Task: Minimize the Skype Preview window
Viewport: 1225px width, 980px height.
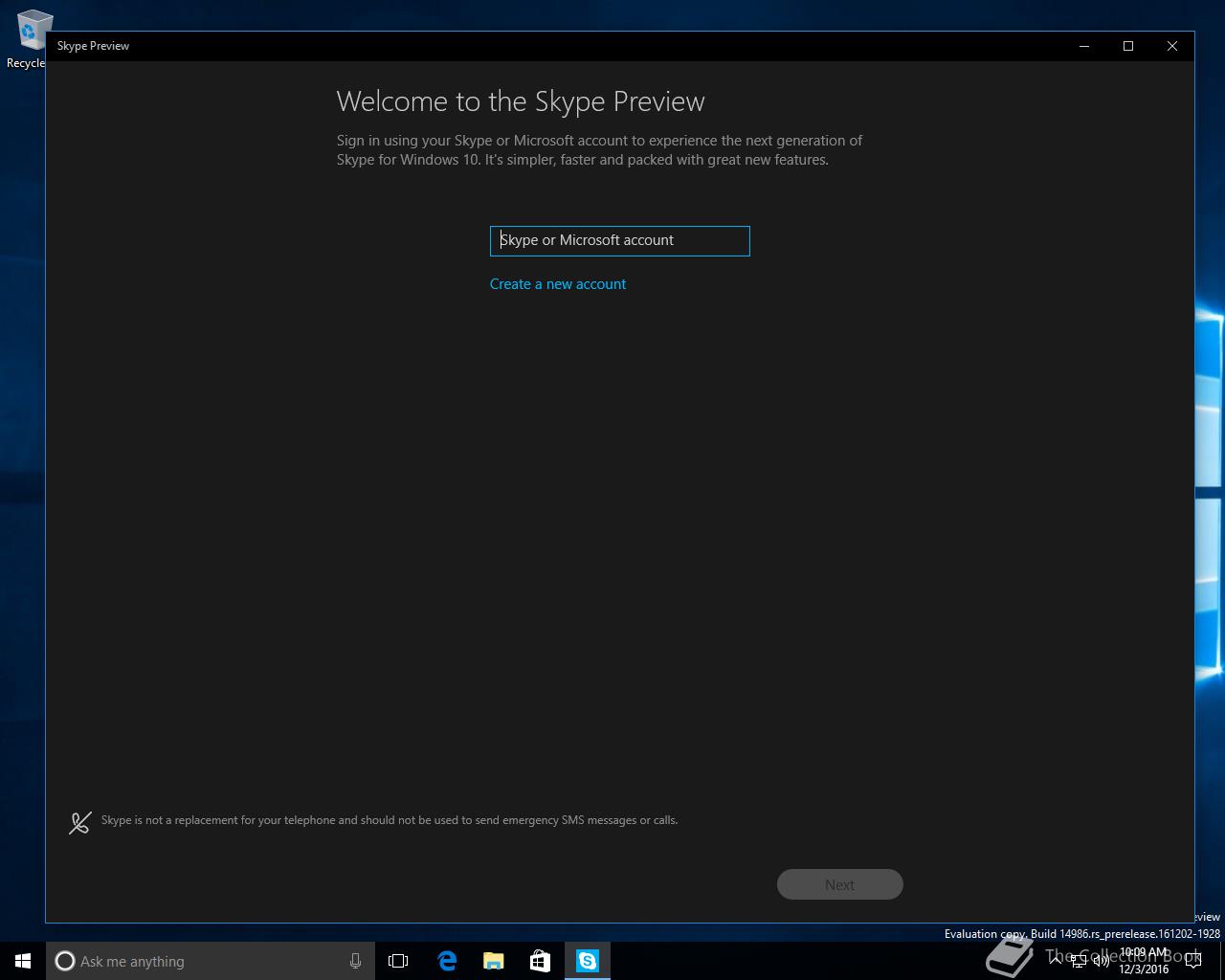Action: tap(1084, 46)
